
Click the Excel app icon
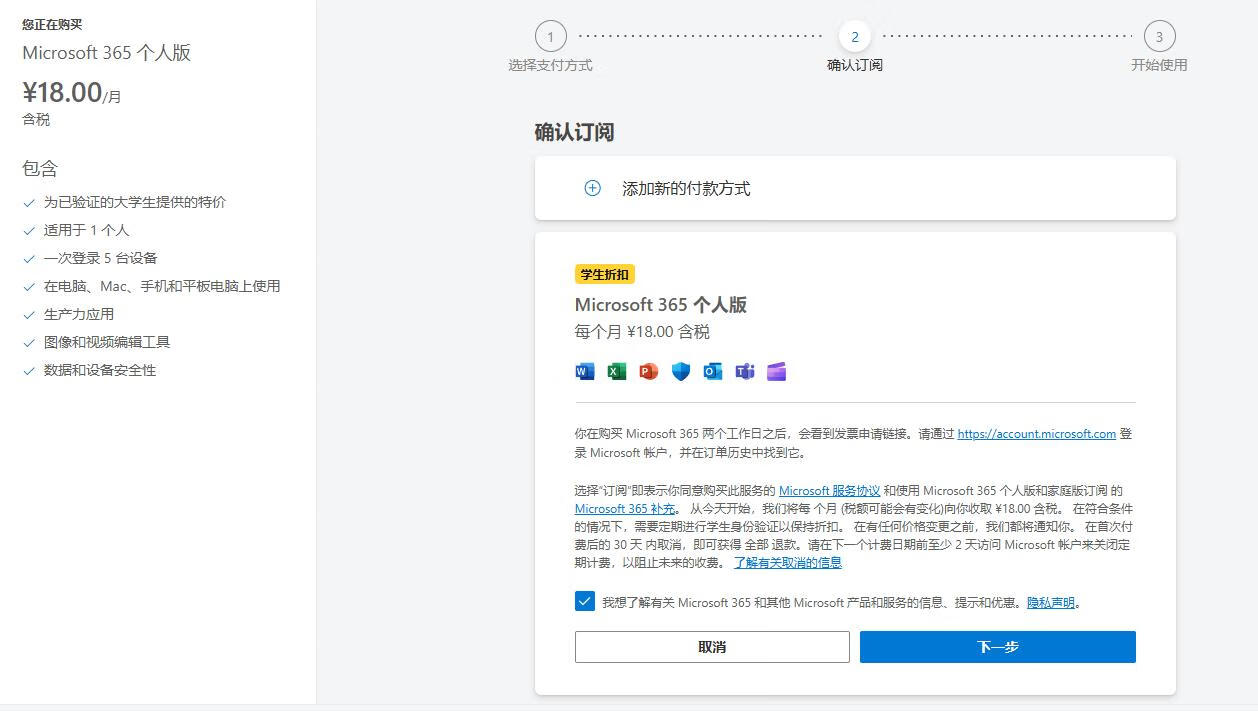tap(617, 372)
